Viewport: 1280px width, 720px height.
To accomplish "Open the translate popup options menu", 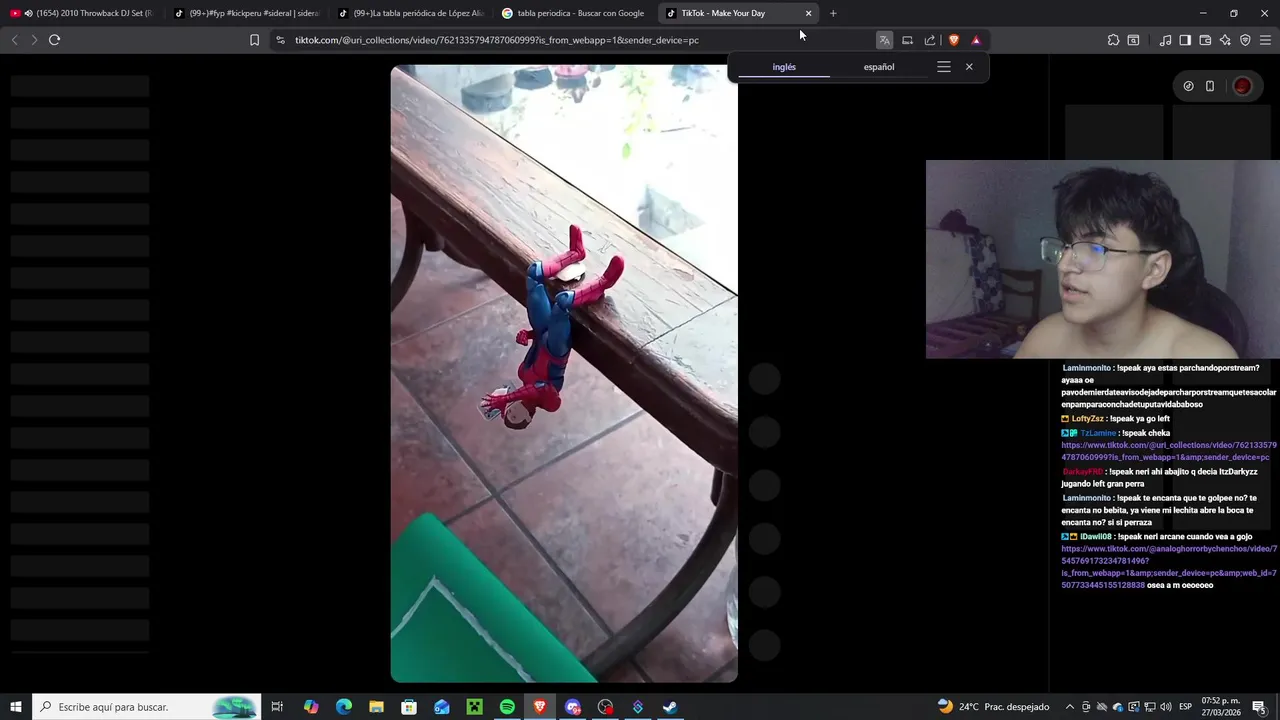I will [944, 67].
